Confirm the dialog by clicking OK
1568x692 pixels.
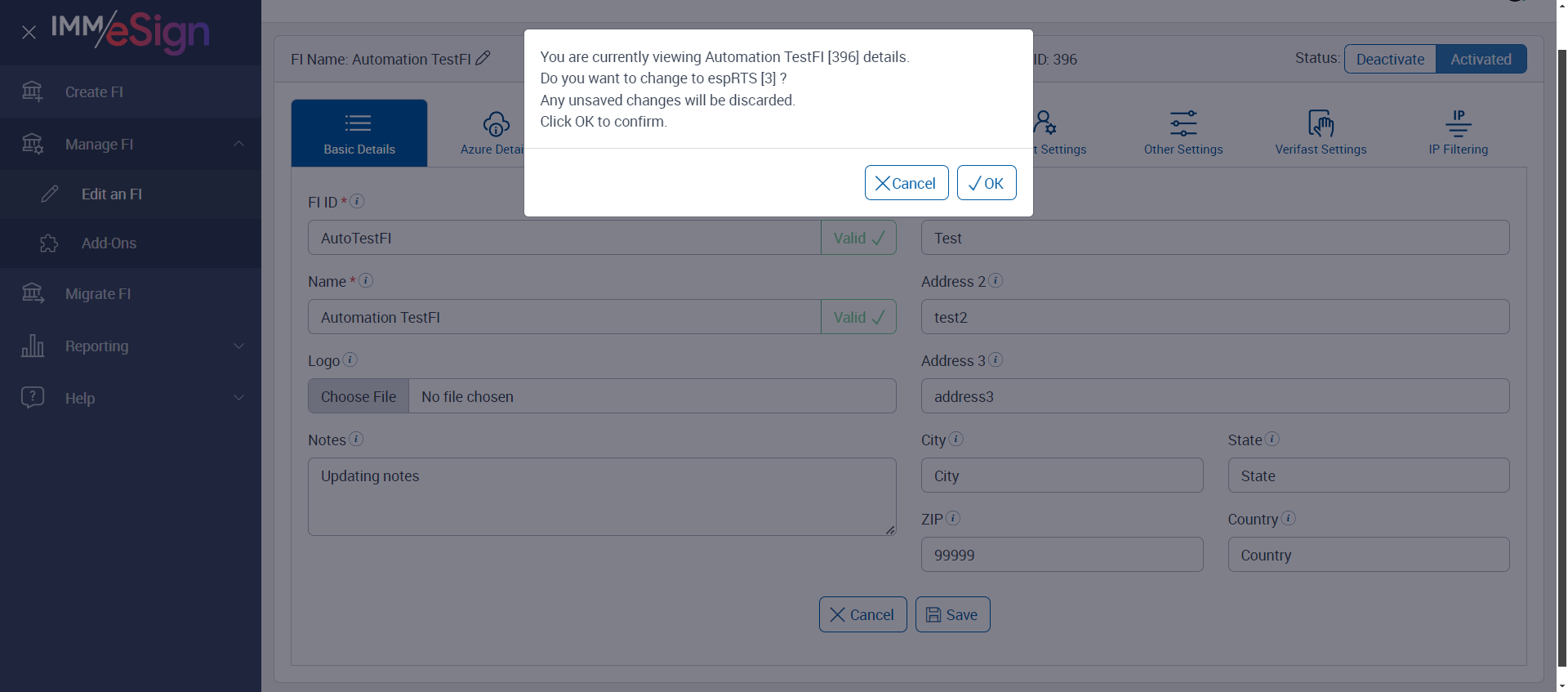click(x=987, y=183)
